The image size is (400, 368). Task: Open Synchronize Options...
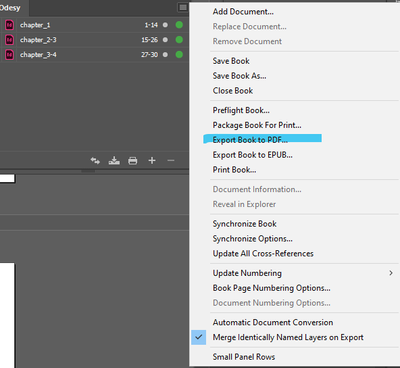[253, 239]
